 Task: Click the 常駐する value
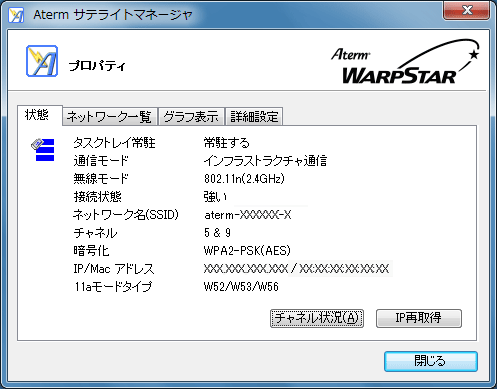227,143
